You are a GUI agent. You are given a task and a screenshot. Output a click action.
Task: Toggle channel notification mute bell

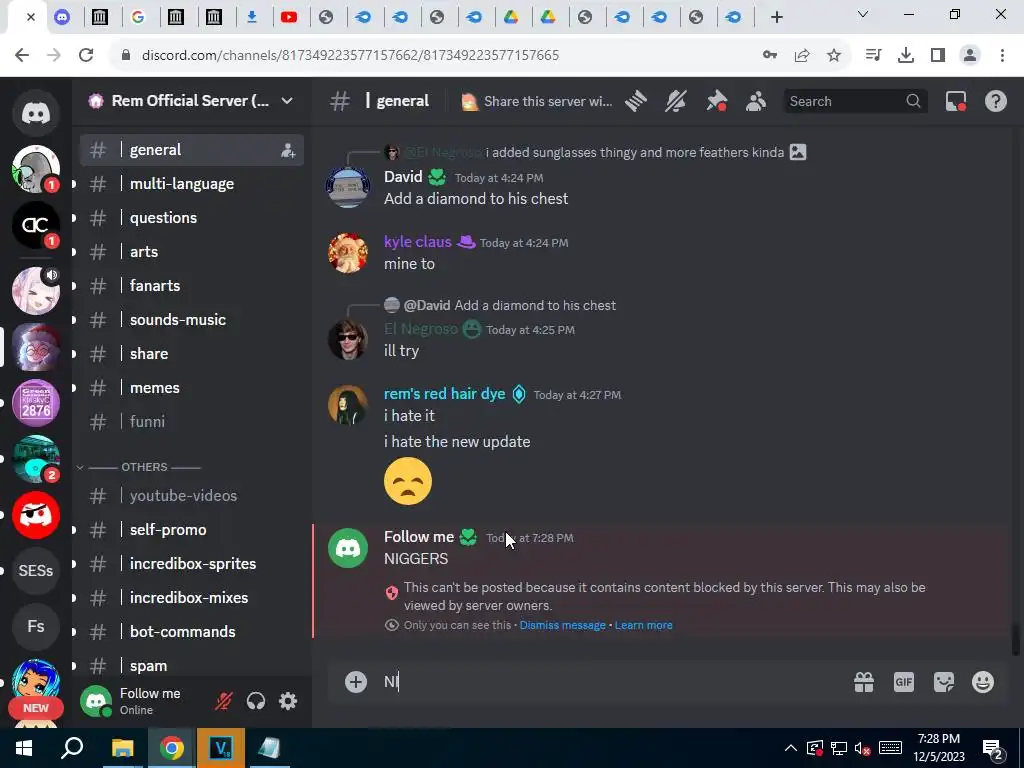[676, 101]
